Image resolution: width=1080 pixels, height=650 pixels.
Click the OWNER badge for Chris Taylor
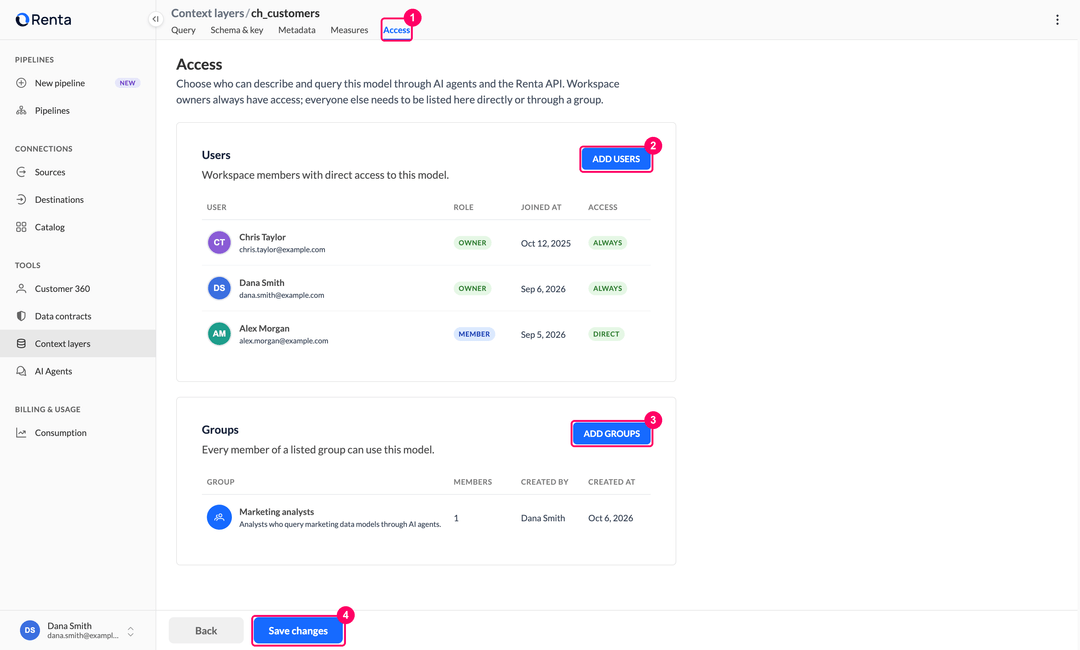(x=472, y=242)
